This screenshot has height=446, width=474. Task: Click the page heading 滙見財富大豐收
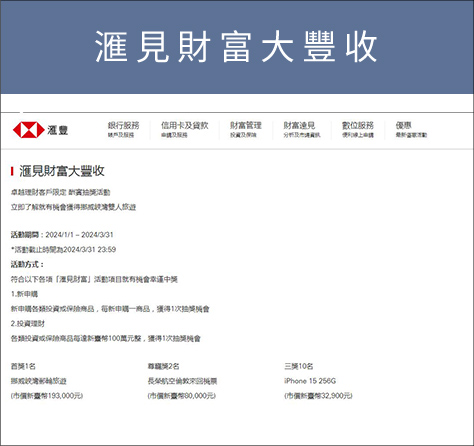click(62, 171)
